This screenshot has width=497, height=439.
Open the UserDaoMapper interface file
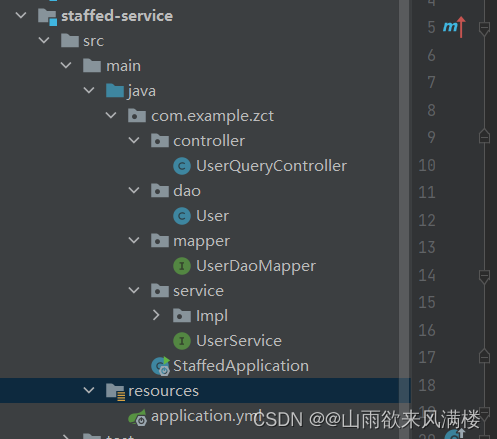(x=256, y=266)
